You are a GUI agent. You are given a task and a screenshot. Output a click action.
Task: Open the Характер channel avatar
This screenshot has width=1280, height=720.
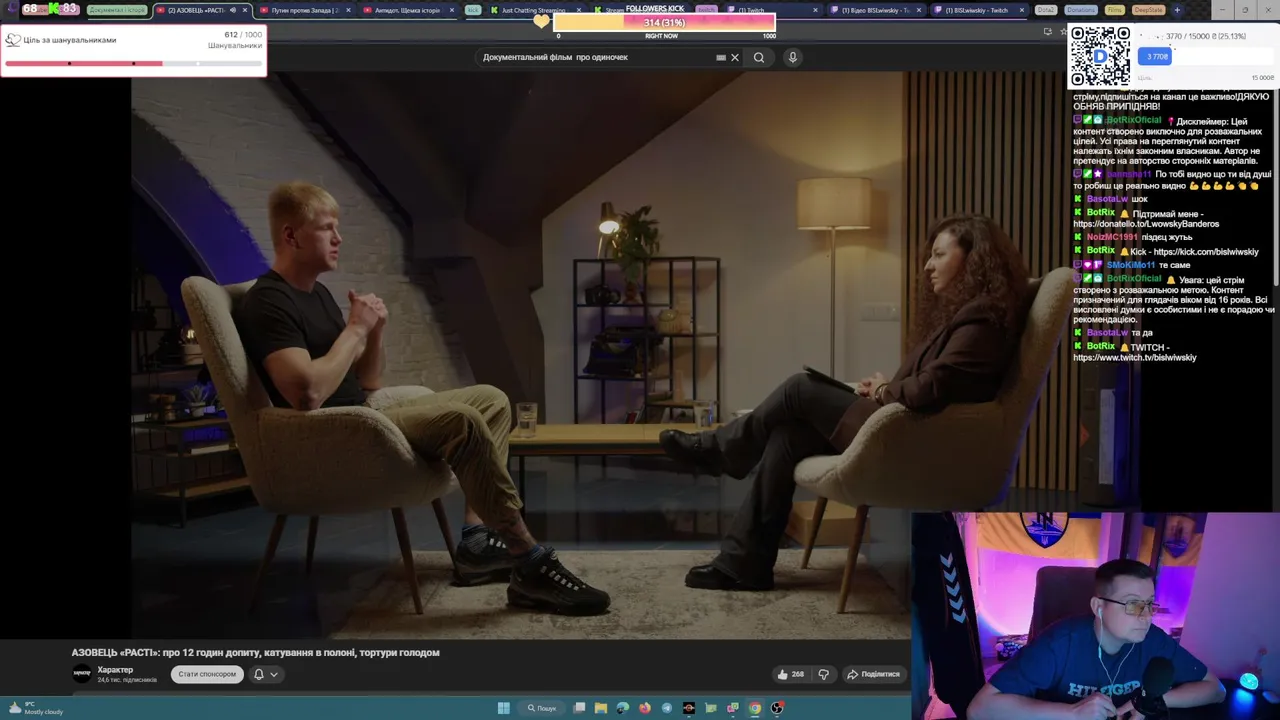82,674
